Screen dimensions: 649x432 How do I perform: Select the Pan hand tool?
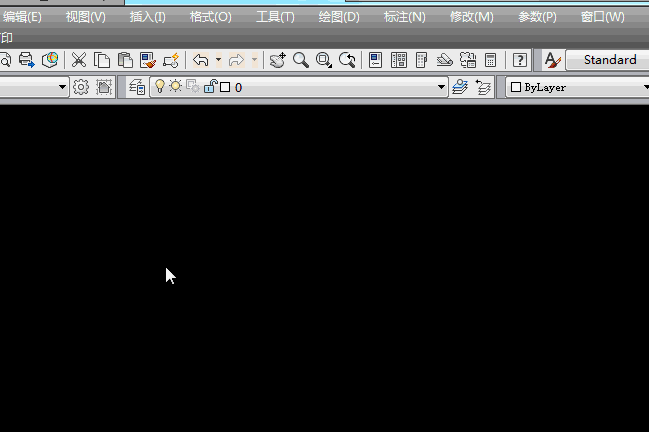coord(277,60)
